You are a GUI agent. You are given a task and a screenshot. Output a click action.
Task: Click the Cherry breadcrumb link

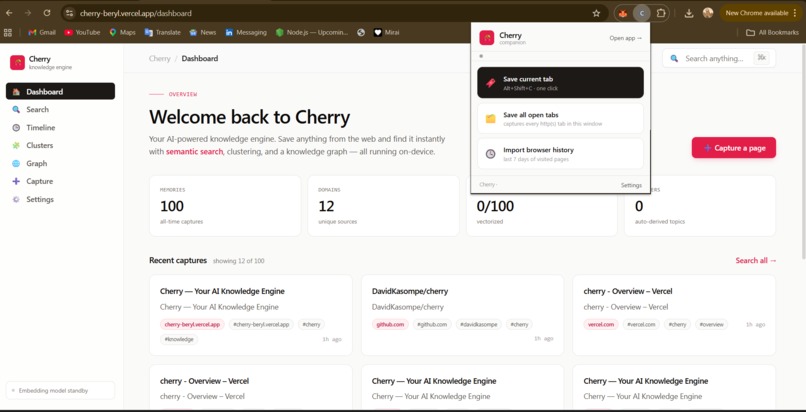pyautogui.click(x=159, y=59)
